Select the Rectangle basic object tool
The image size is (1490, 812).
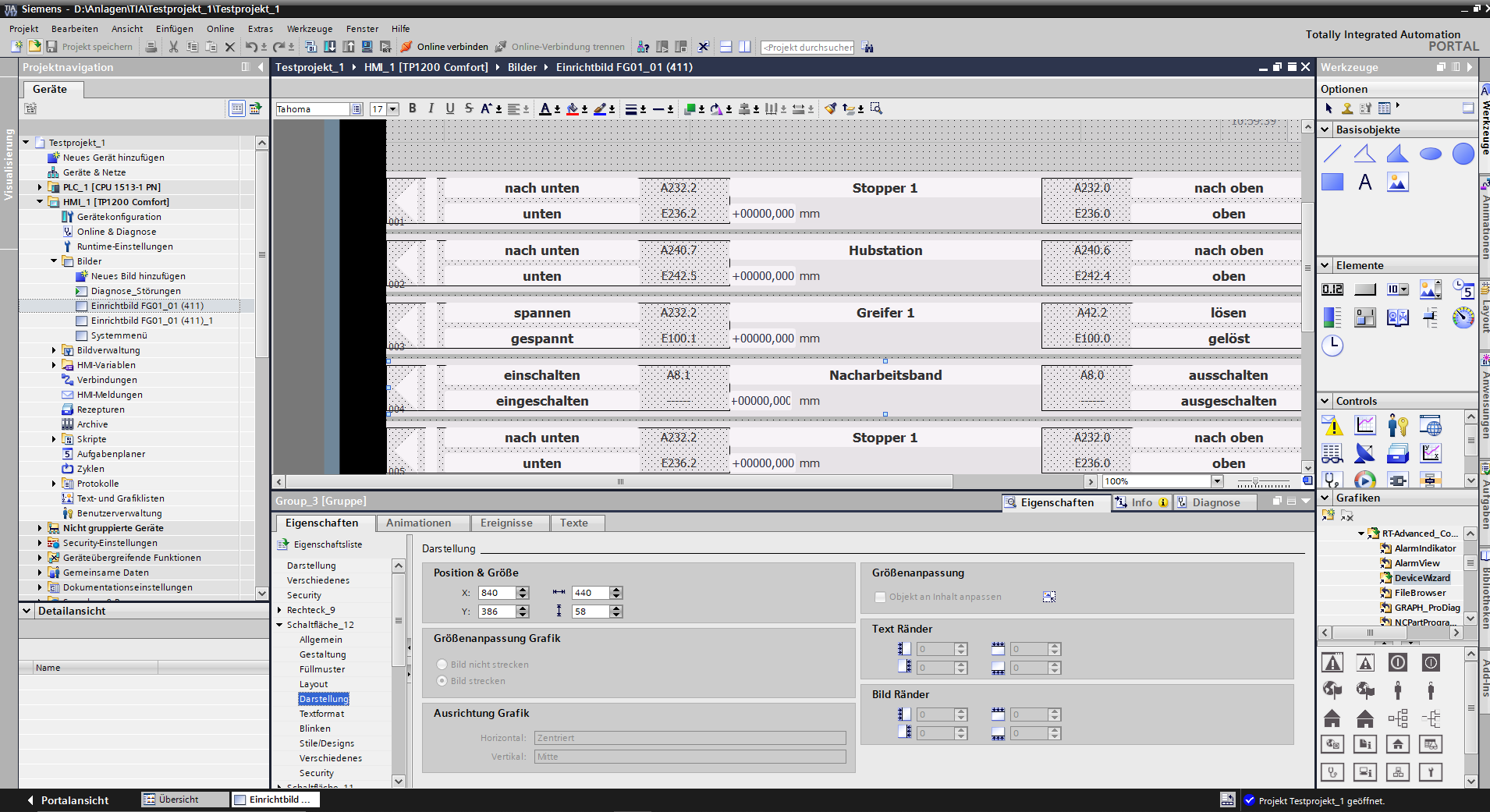tap(1332, 182)
